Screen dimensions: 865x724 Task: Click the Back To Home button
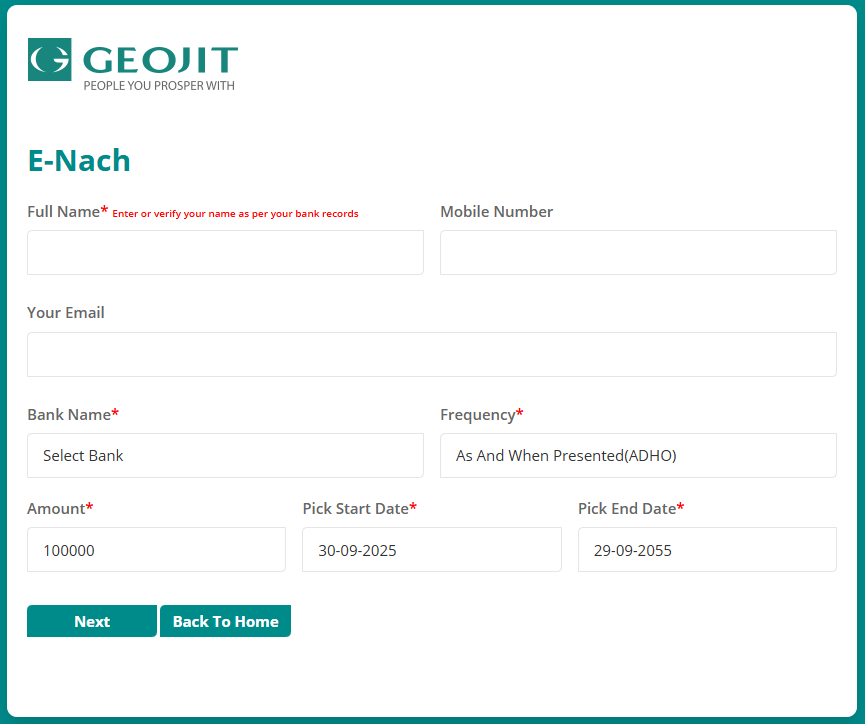pyautogui.click(x=226, y=621)
